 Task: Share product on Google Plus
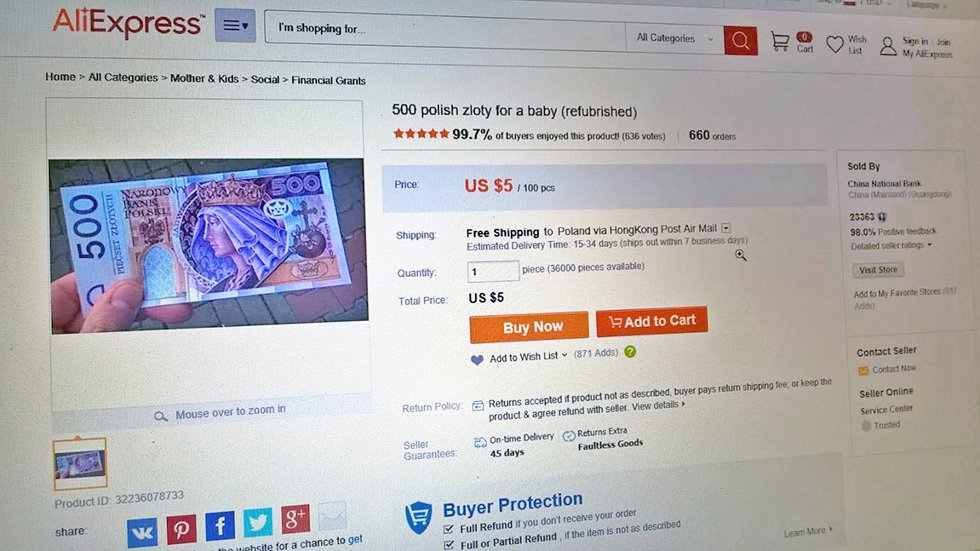pos(295,518)
